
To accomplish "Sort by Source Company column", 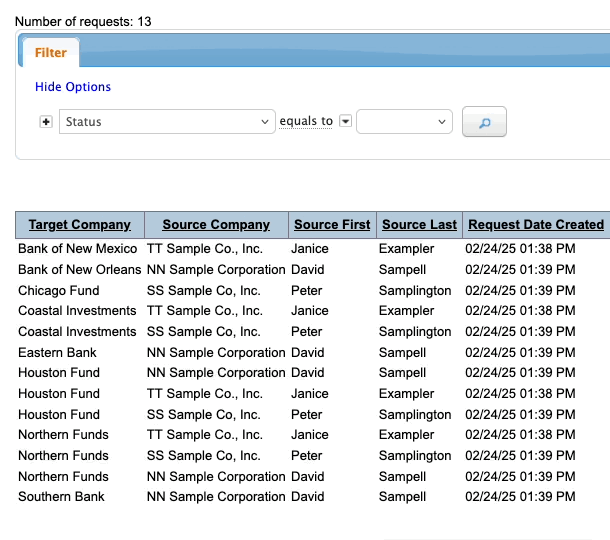I will (x=216, y=225).
